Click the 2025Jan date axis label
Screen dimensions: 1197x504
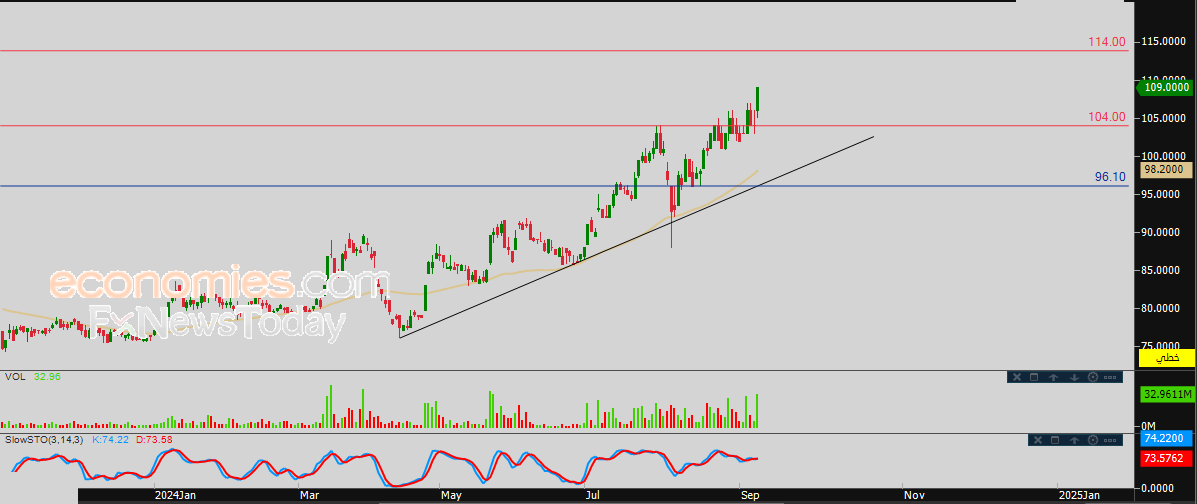(1079, 495)
